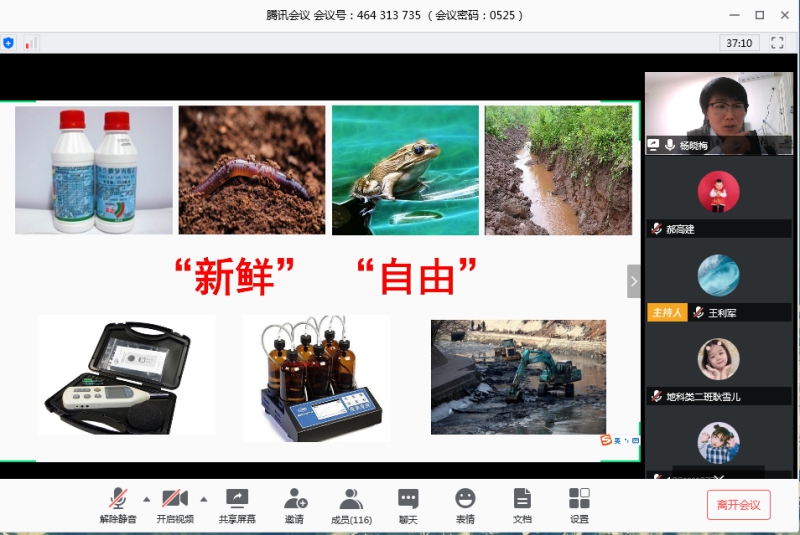Show the 成员(116) members list
This screenshot has height=535, width=800.
click(x=351, y=504)
